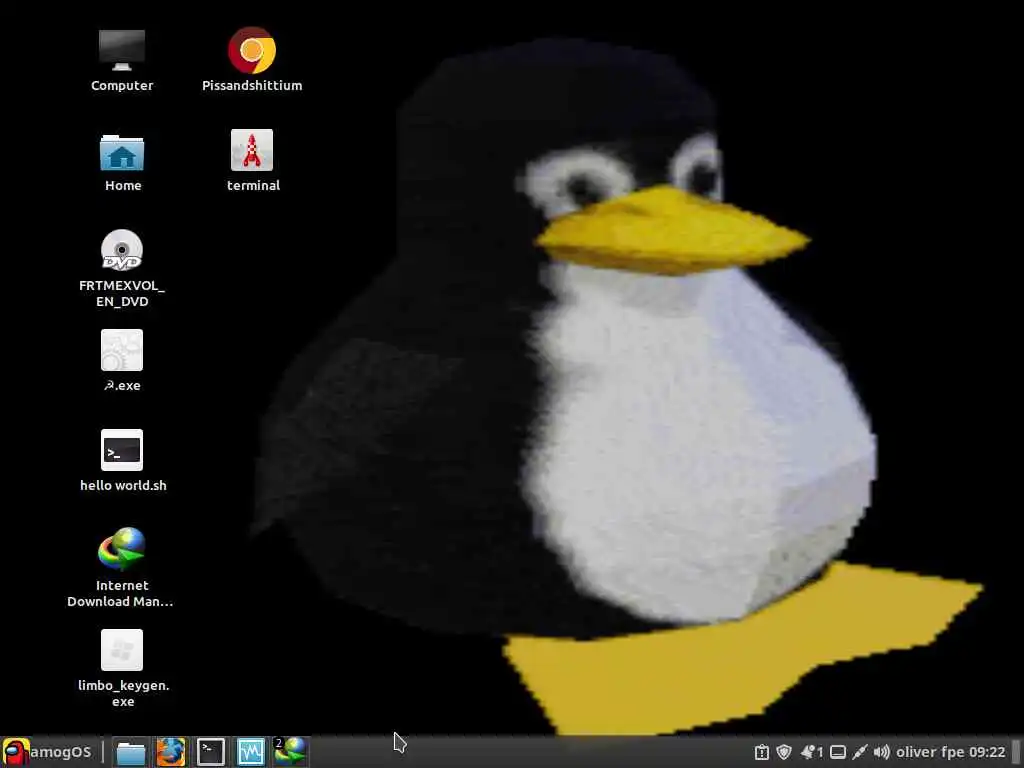Click the network connection tray icon
Image resolution: width=1024 pixels, height=768 pixels.
point(859,752)
